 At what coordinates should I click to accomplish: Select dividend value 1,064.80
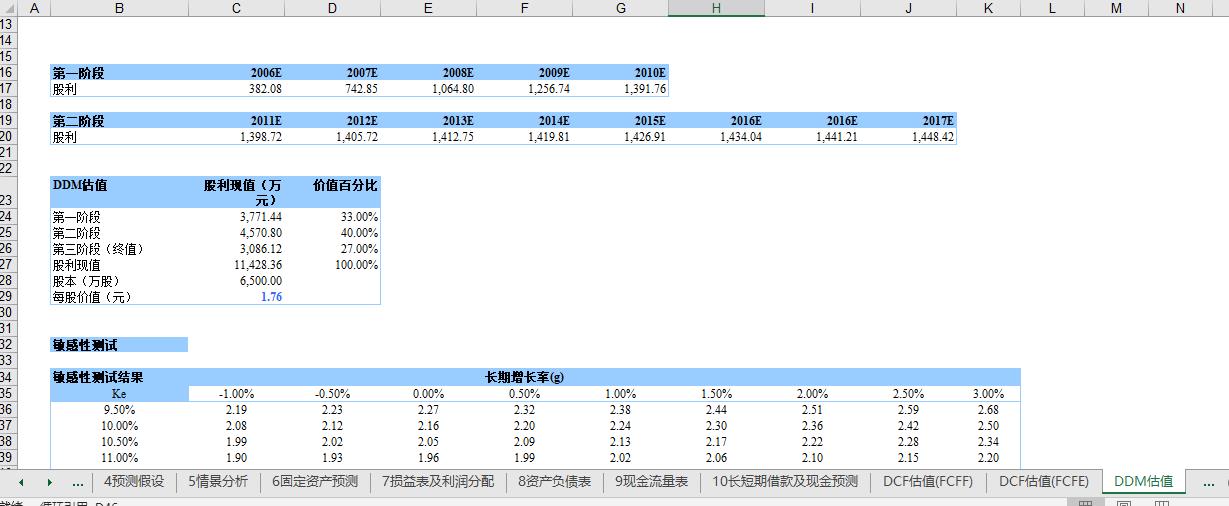428,88
